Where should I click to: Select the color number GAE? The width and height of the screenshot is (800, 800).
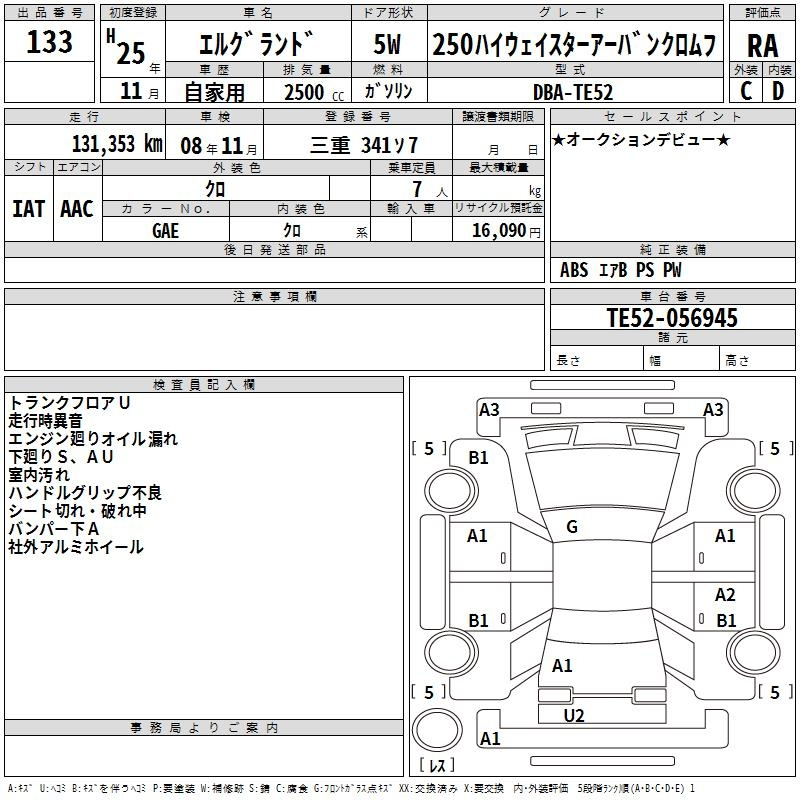[x=166, y=230]
